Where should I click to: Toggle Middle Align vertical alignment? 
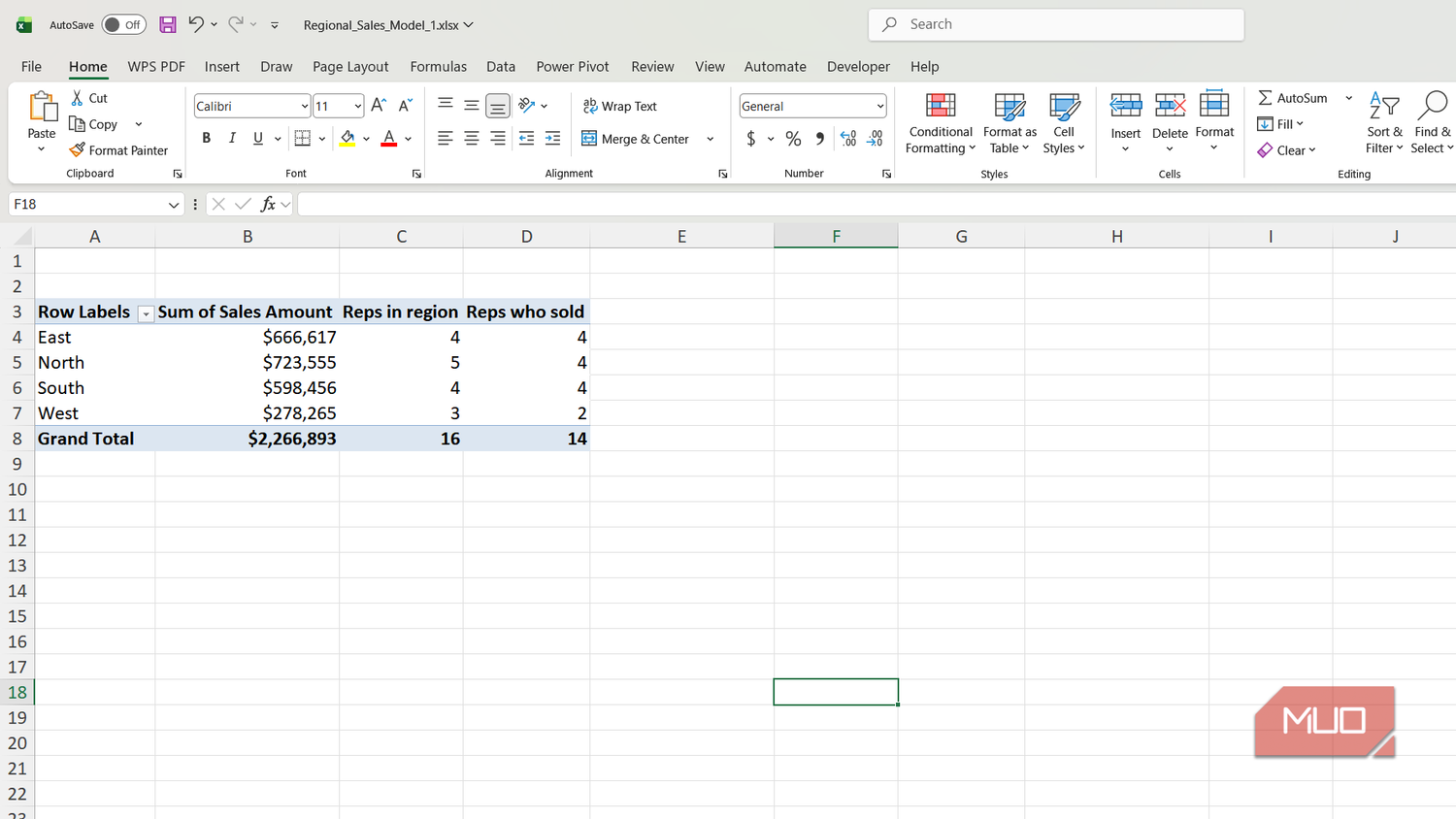coord(472,105)
